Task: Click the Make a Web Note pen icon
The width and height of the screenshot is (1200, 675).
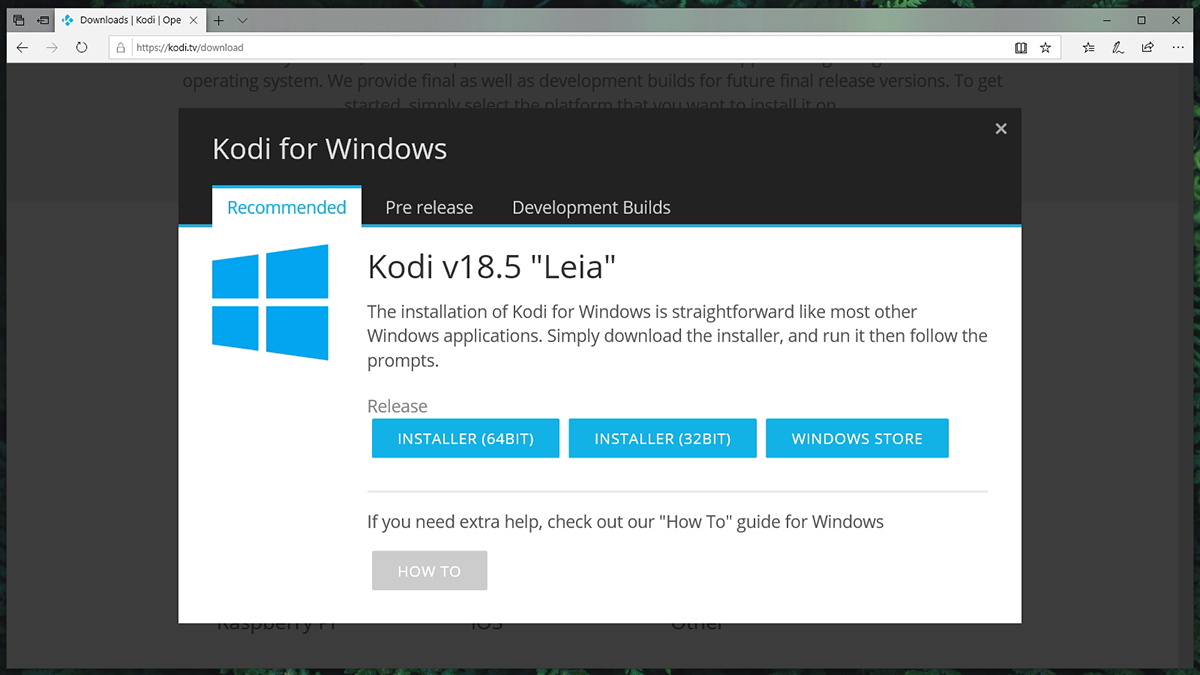Action: pos(1117,47)
